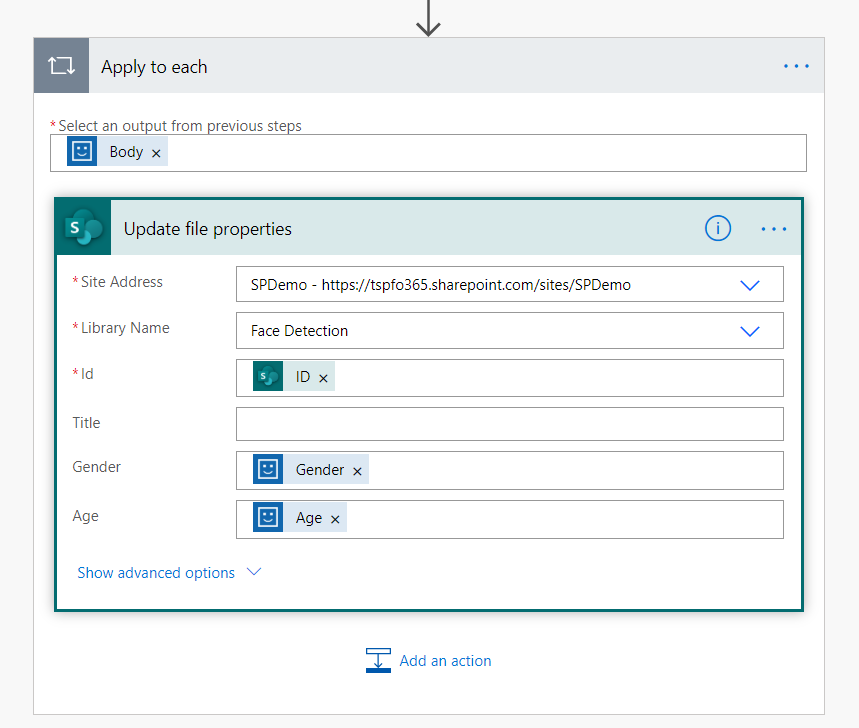Remove the Age dynamic content token
Image resolution: width=859 pixels, height=728 pixels.
[335, 519]
